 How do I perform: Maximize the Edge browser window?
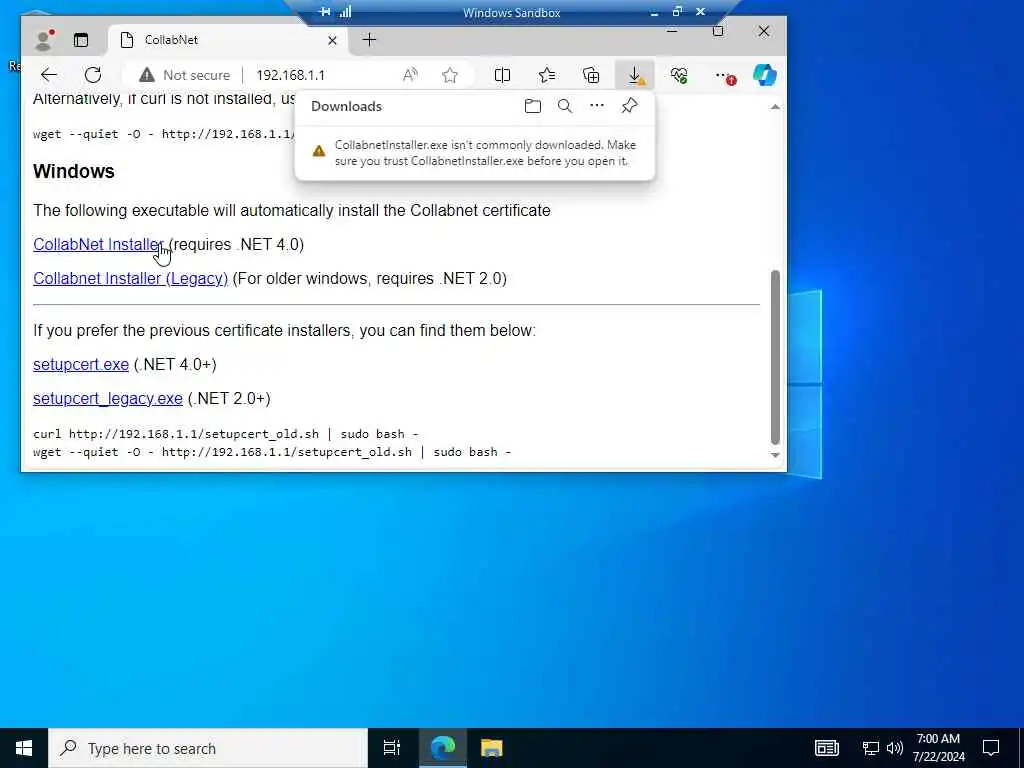click(x=718, y=31)
